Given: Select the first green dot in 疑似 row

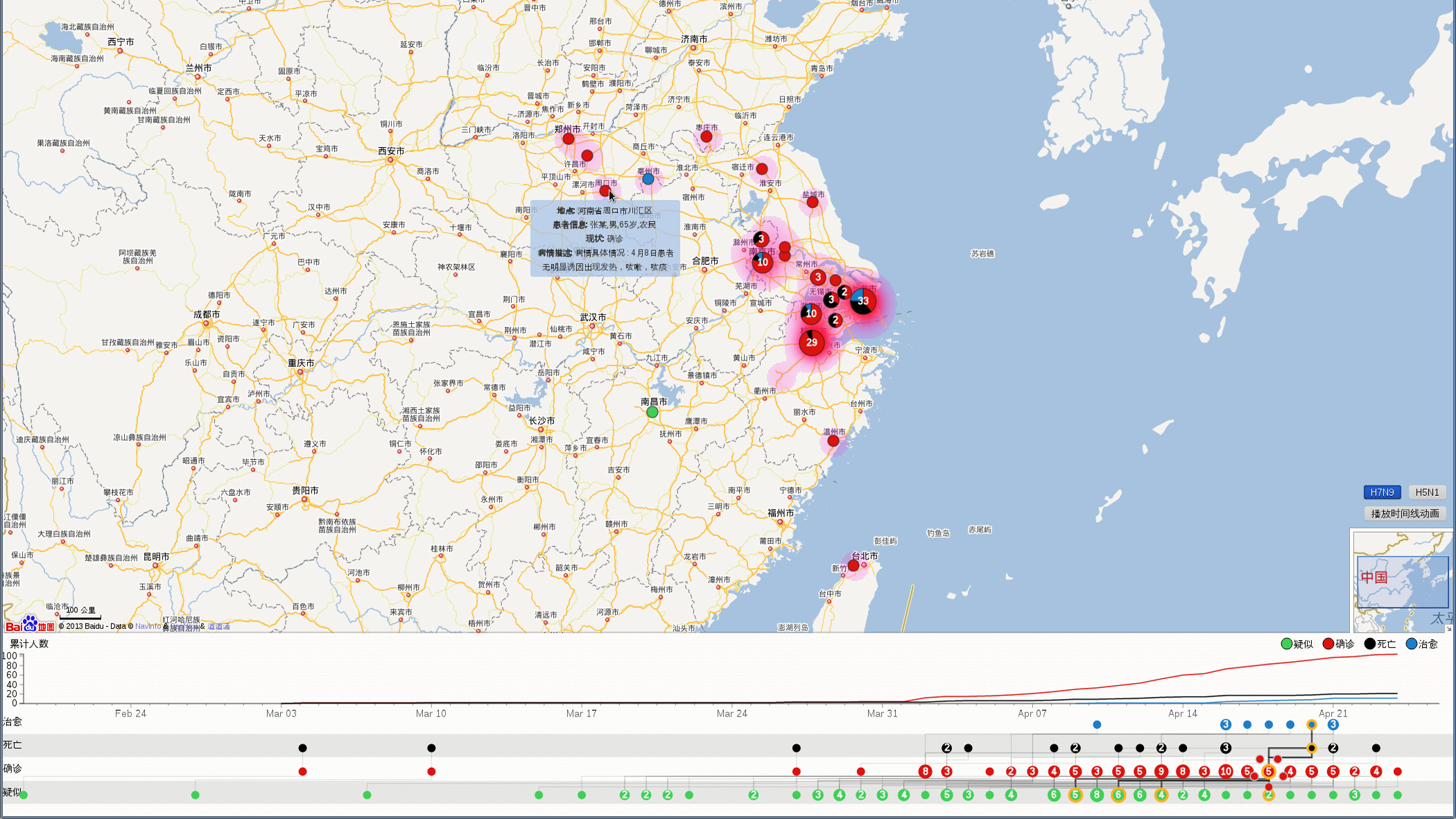Looking at the screenshot, I should [24, 795].
